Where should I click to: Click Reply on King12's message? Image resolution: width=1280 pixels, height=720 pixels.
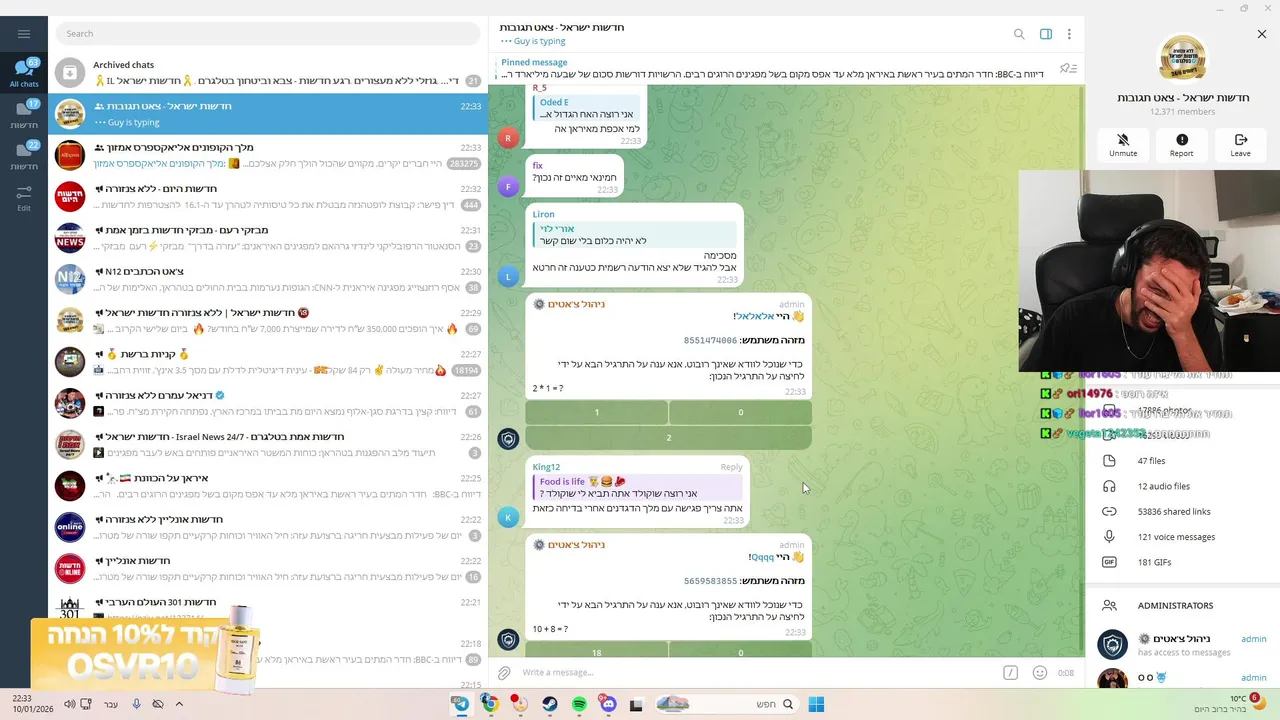point(731,467)
